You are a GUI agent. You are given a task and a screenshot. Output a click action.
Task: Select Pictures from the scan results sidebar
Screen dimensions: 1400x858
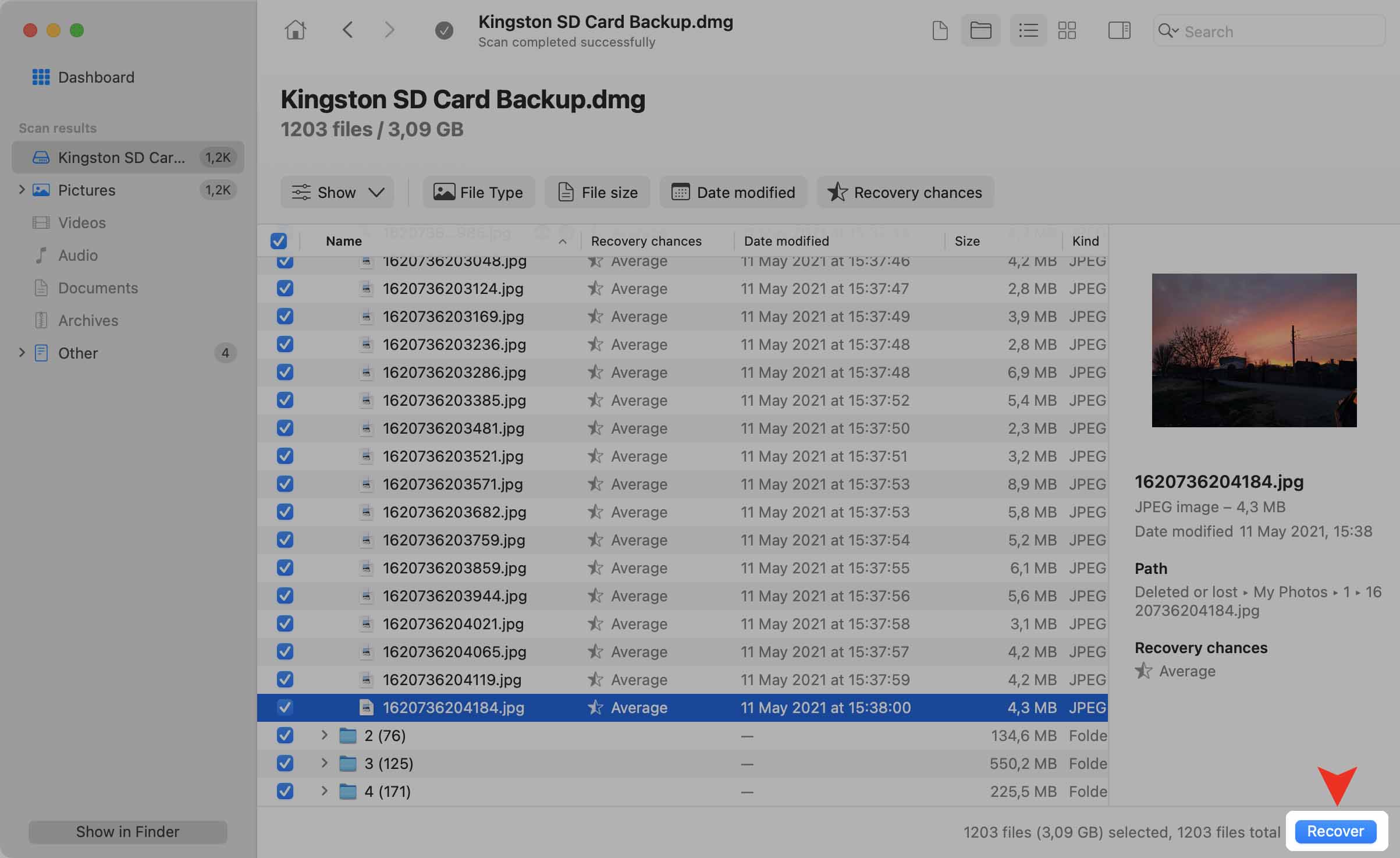[x=87, y=189]
